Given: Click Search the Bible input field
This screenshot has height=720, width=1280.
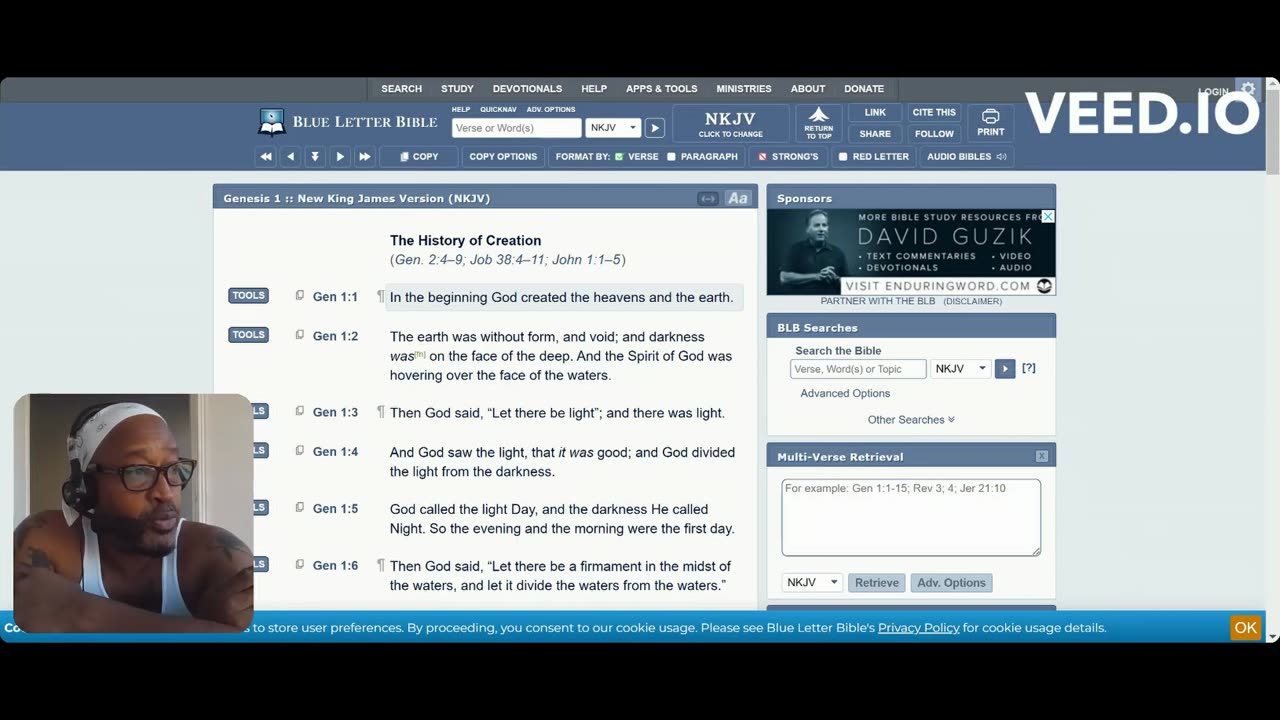Looking at the screenshot, I should coord(858,369).
